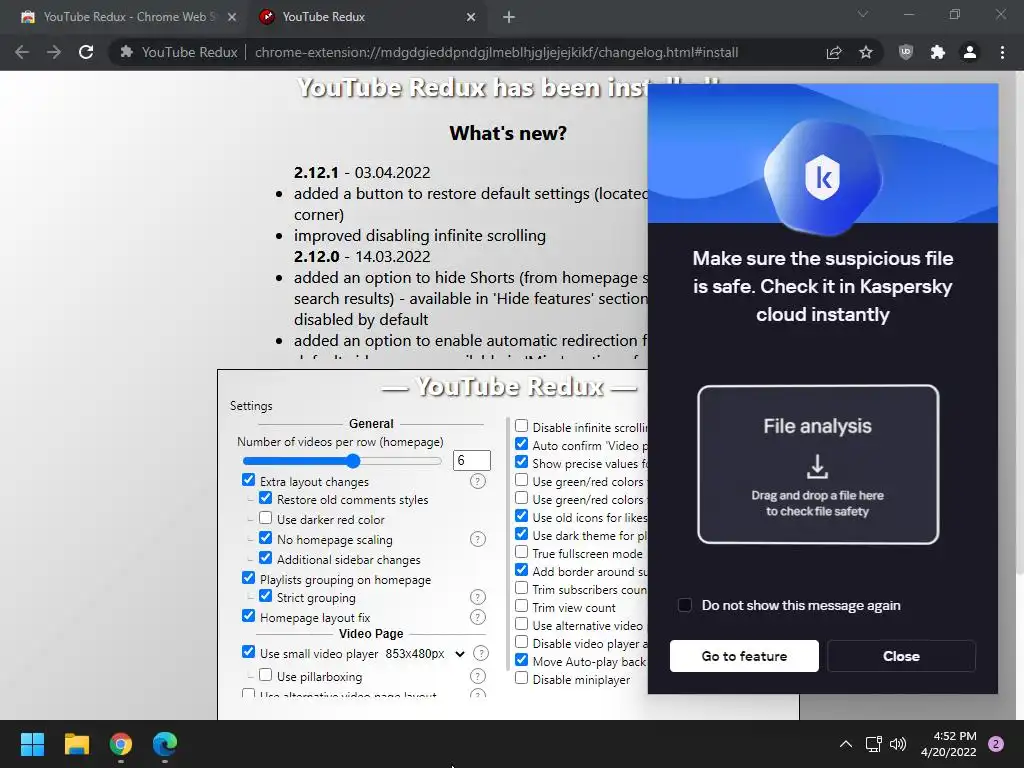Uncheck Strict grouping option
Screen dimensions: 1024x768
coord(265,596)
